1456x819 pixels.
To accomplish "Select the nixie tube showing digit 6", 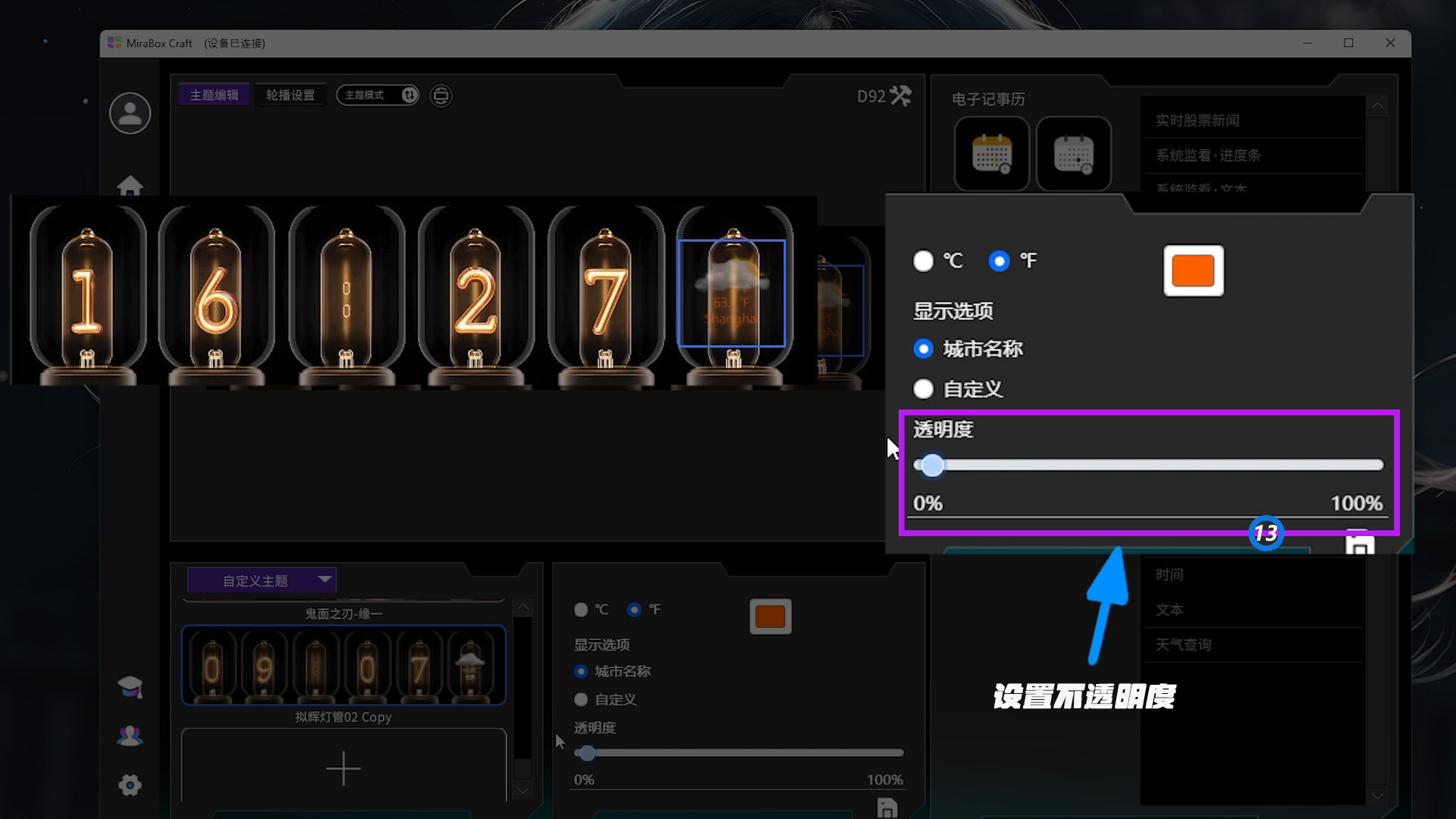I will point(216,294).
